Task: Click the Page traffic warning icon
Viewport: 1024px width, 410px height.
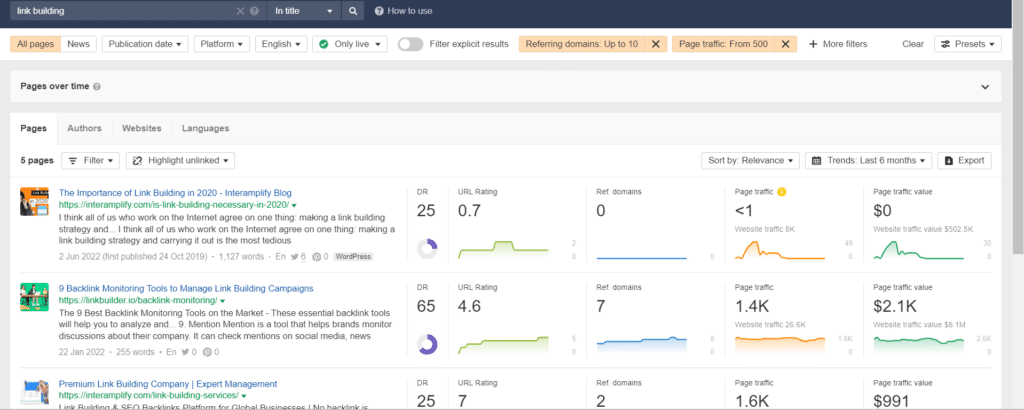Action: (x=782, y=192)
